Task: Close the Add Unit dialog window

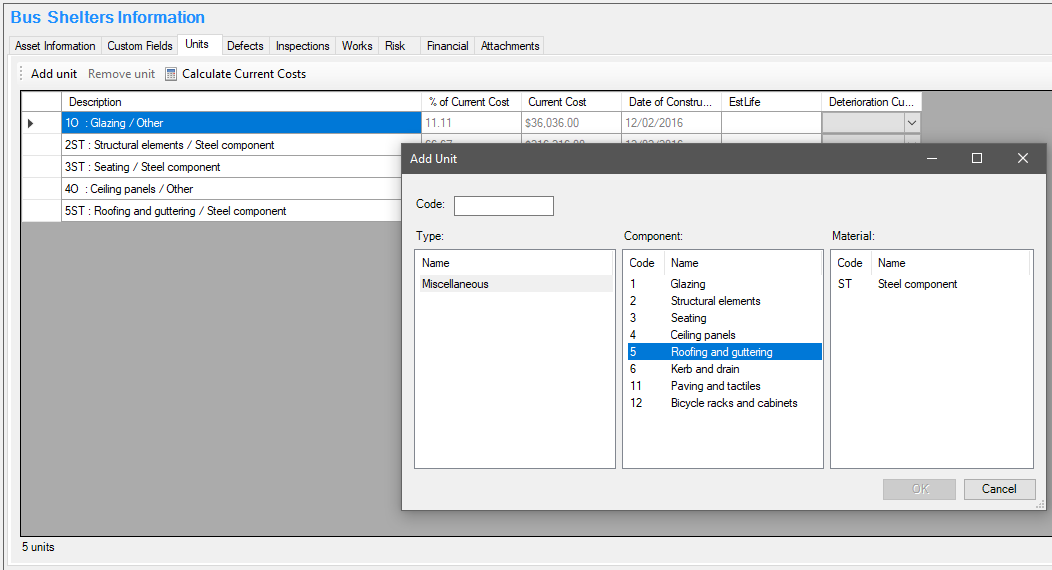Action: [x=1022, y=158]
